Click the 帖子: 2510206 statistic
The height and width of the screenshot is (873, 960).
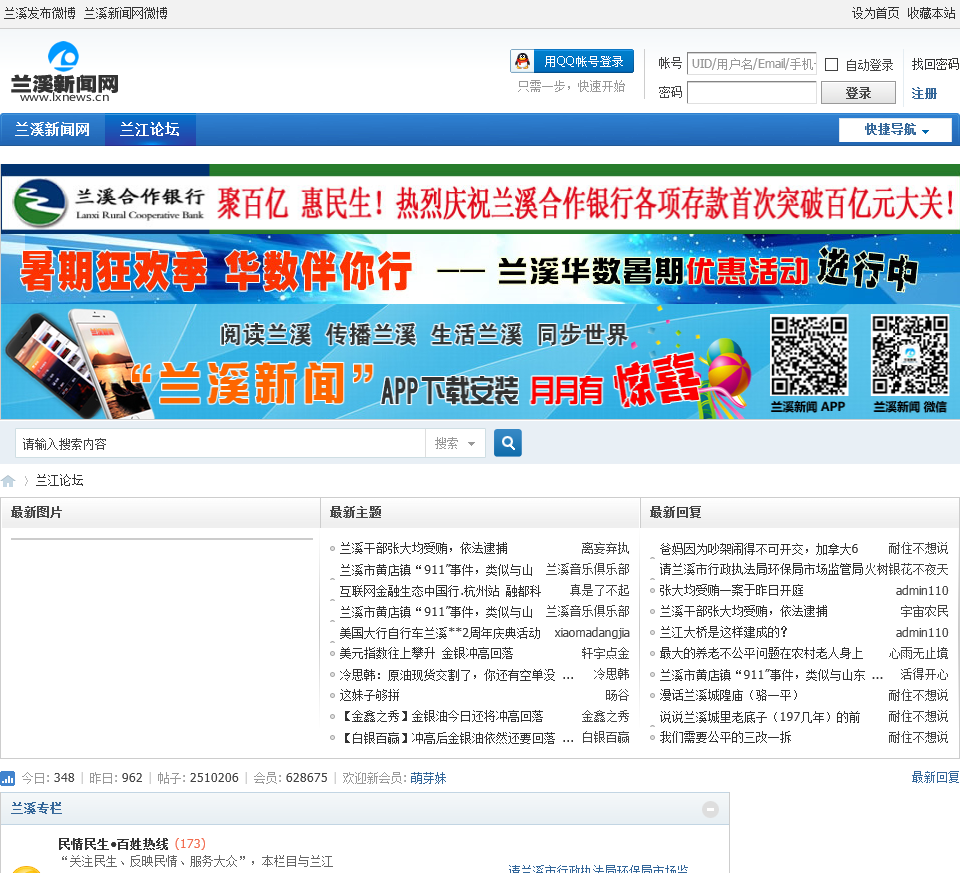coord(198,778)
